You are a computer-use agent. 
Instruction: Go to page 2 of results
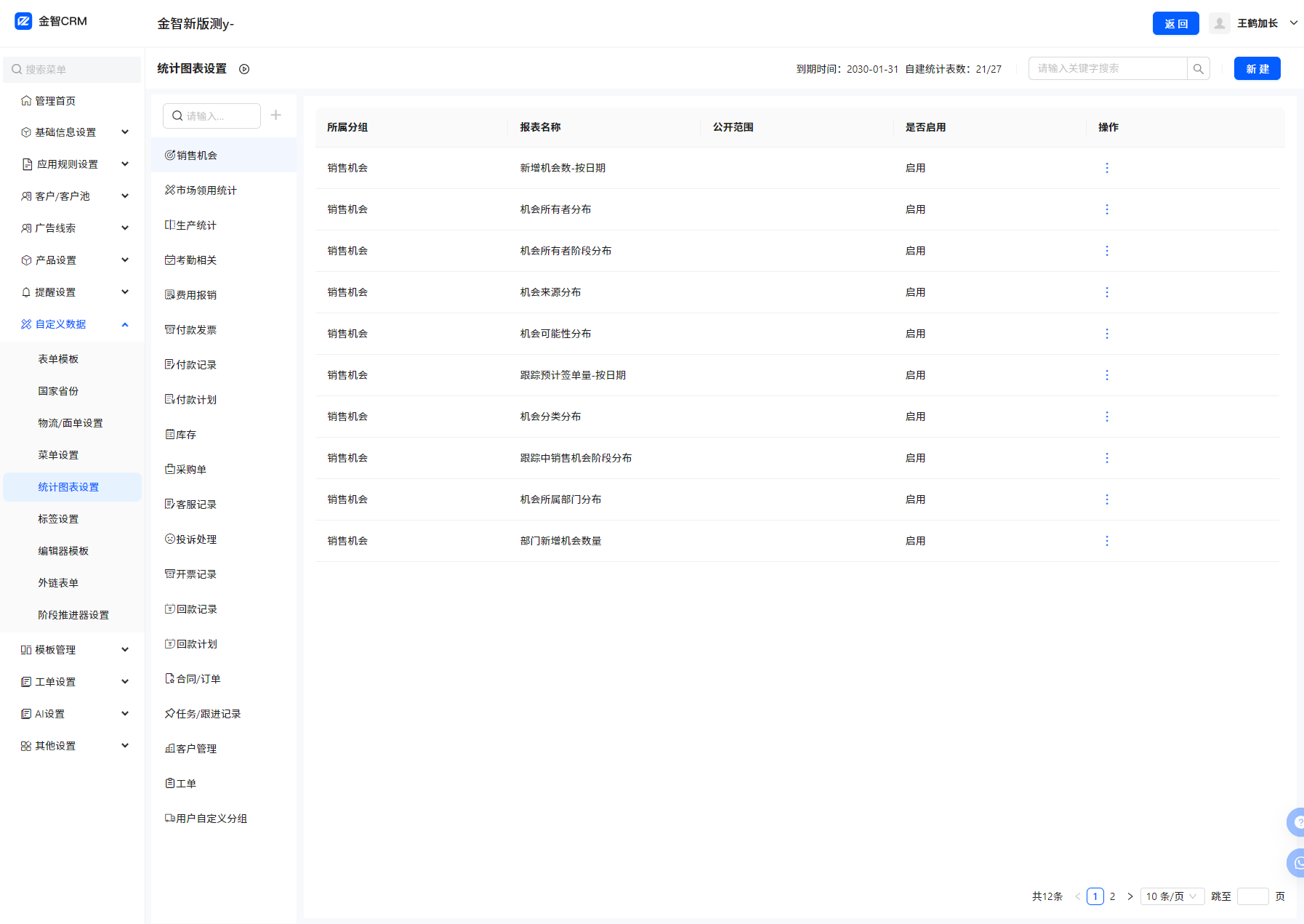[x=1112, y=896]
